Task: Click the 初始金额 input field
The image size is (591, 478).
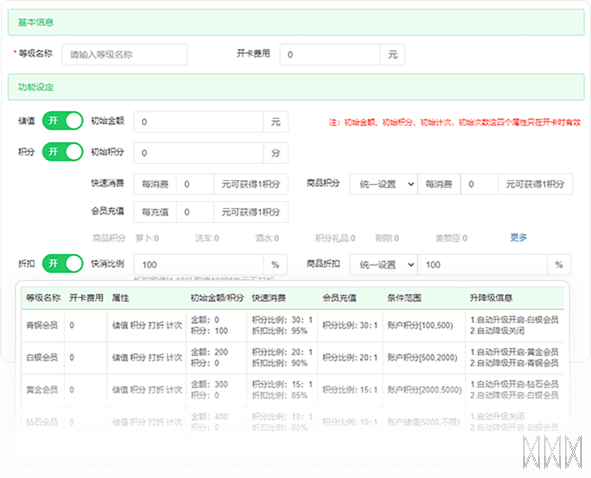Action: pyautogui.click(x=199, y=122)
